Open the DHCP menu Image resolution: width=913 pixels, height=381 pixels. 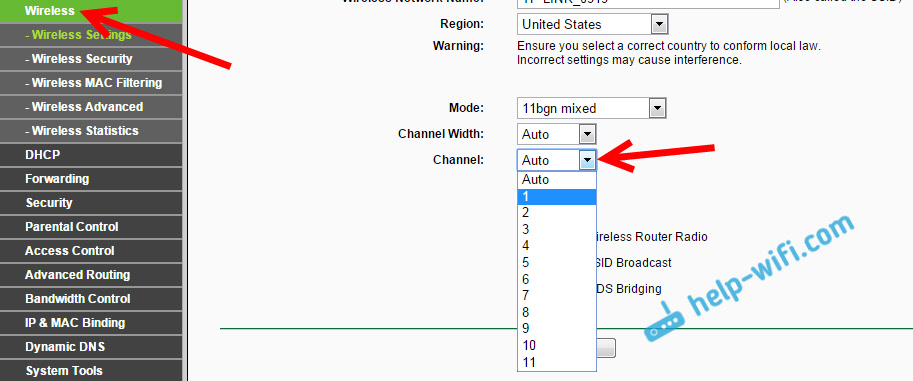point(91,155)
